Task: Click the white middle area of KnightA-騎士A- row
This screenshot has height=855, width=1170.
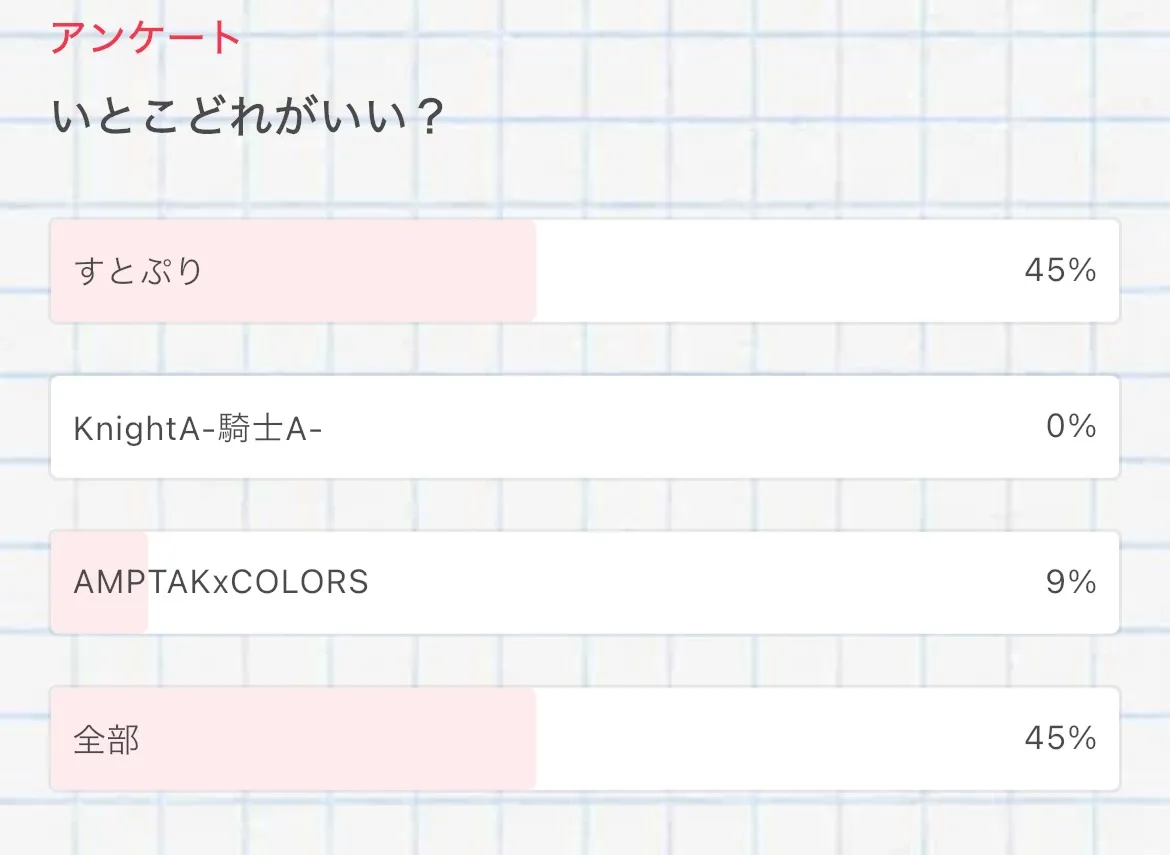Action: (x=680, y=427)
